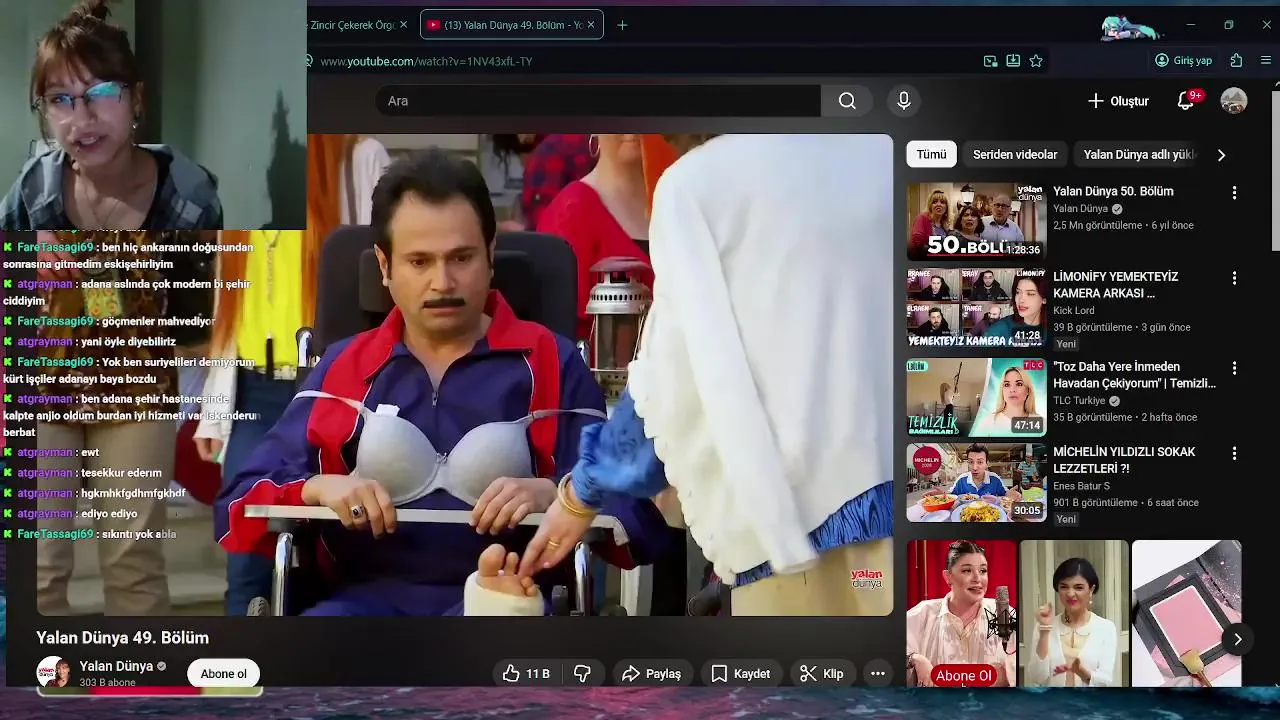The height and width of the screenshot is (720, 1280).
Task: Open options for MİCHELİN YILDIZLI SOKAK video
Action: 1234,453
